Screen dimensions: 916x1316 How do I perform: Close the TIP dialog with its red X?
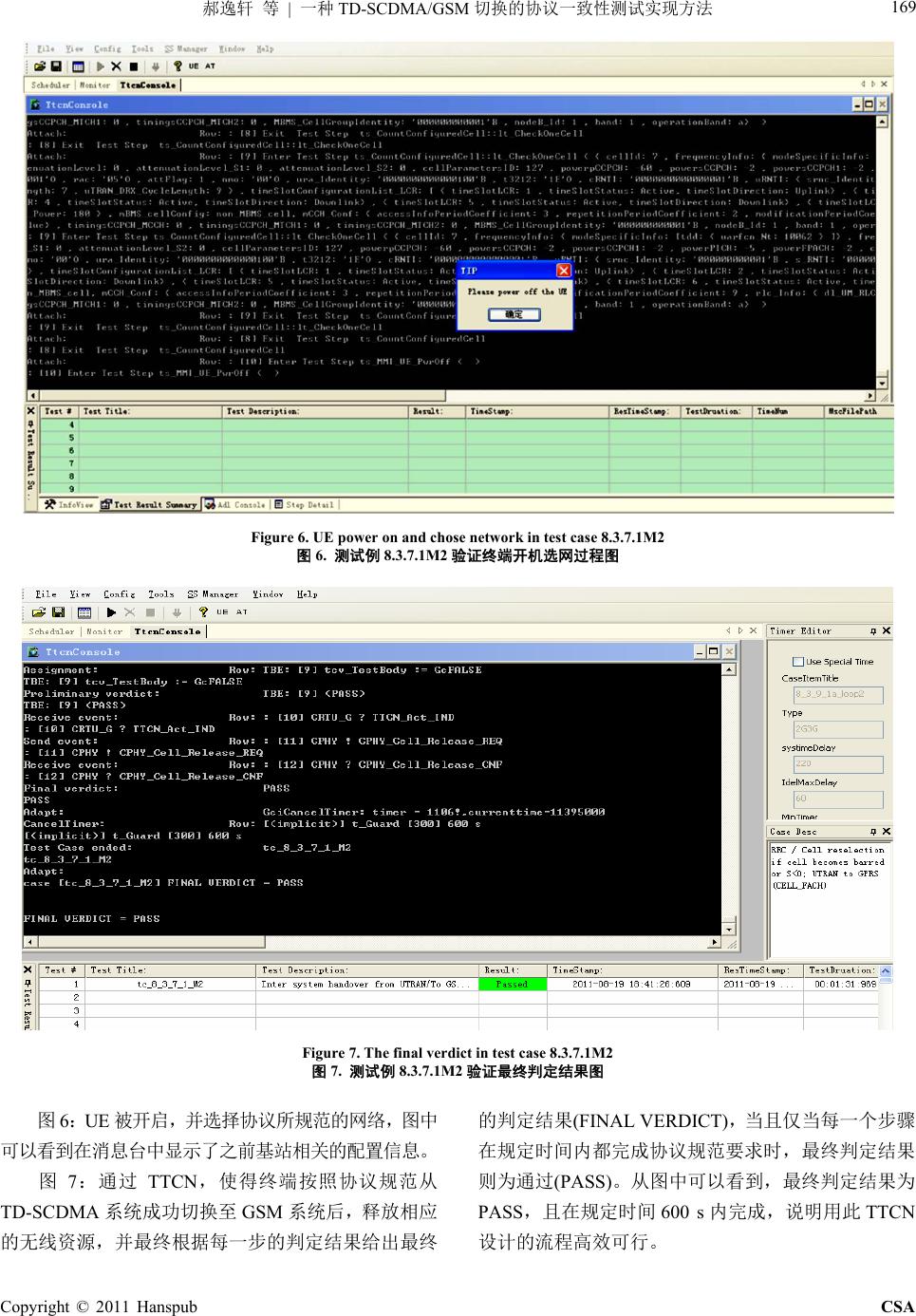[562, 271]
